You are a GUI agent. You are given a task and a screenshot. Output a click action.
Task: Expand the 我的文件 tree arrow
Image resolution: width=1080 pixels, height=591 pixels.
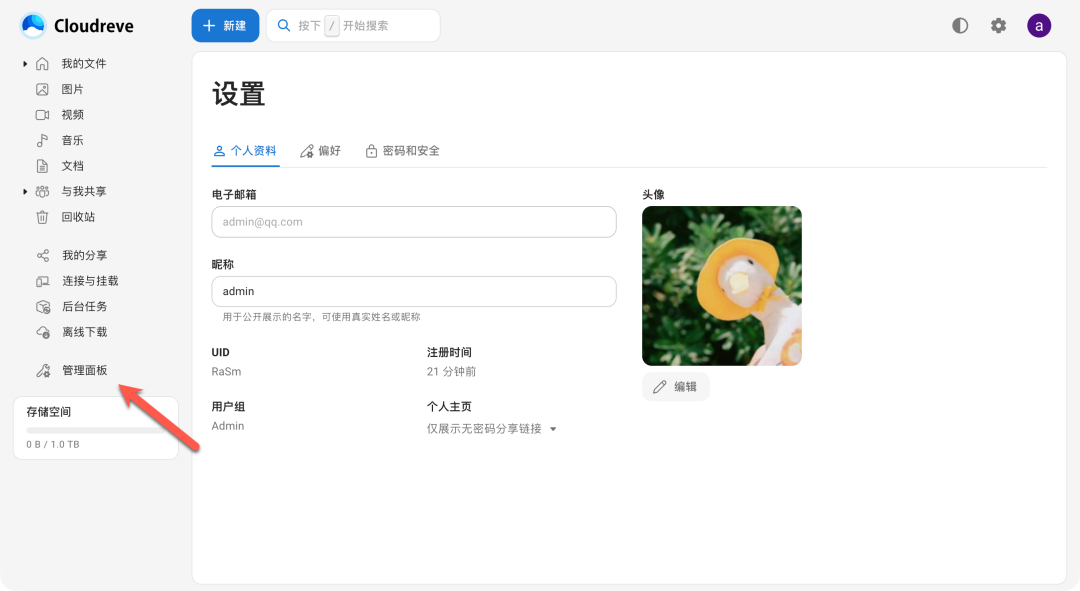point(25,64)
